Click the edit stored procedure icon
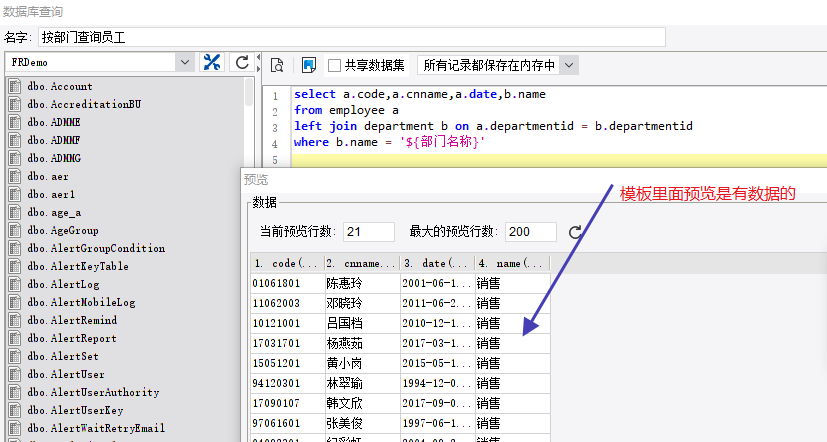This screenshot has height=442, width=827. click(309, 65)
